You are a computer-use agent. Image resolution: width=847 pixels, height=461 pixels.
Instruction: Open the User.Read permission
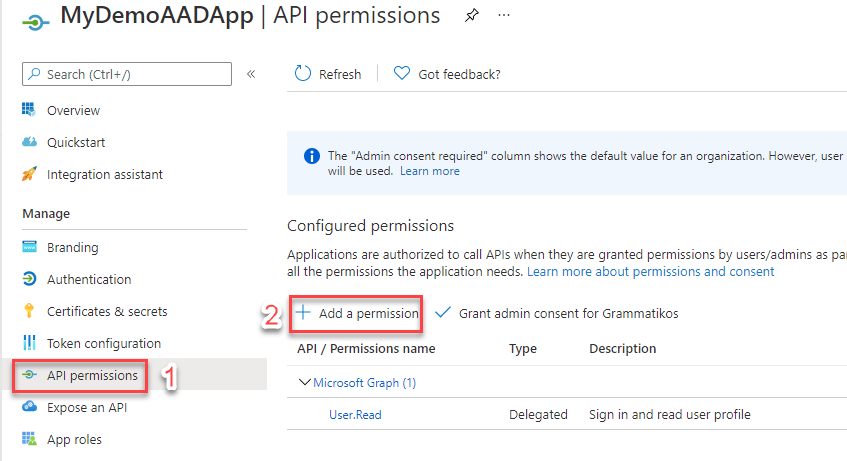point(355,415)
